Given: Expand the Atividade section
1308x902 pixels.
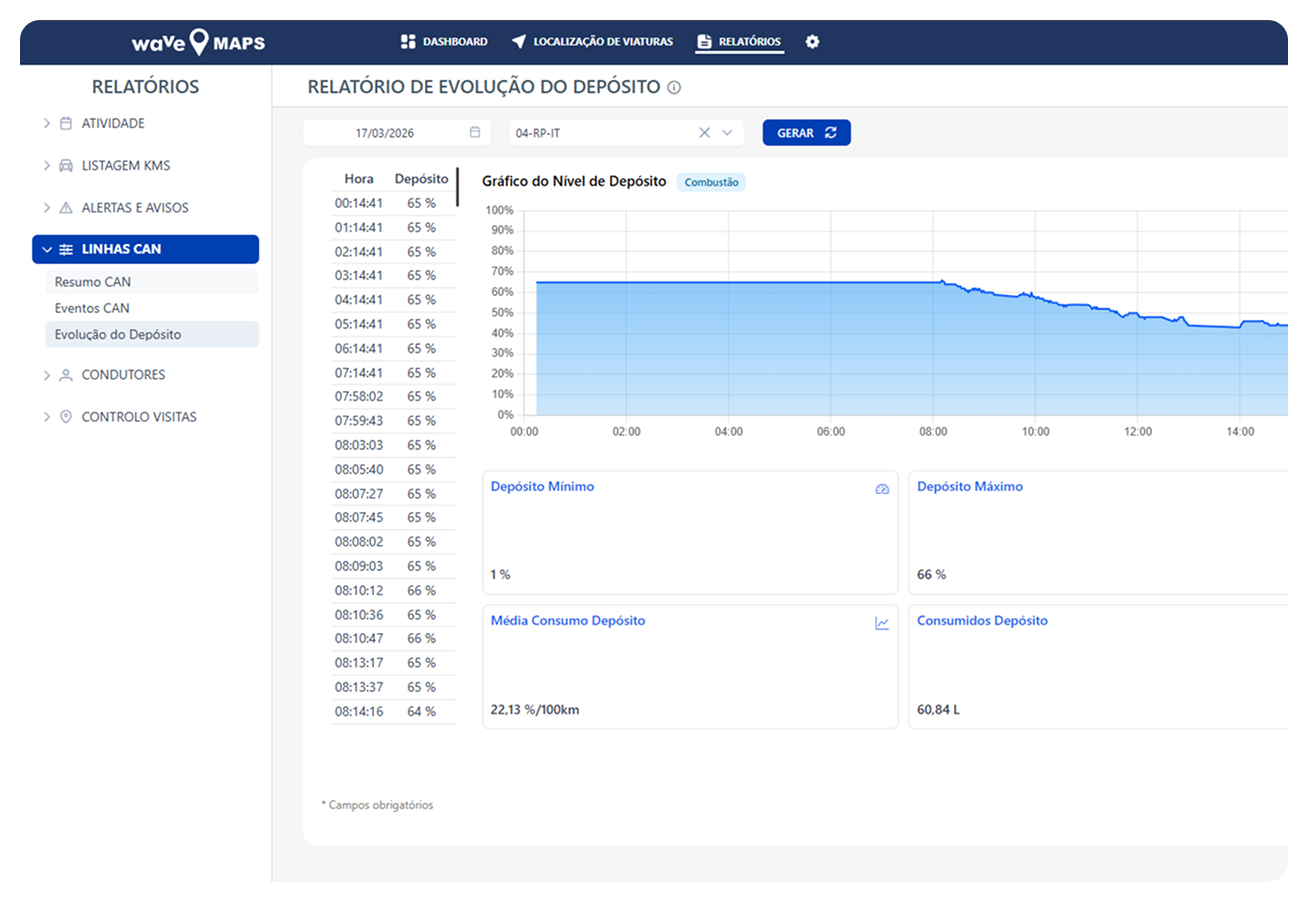Looking at the screenshot, I should [47, 123].
